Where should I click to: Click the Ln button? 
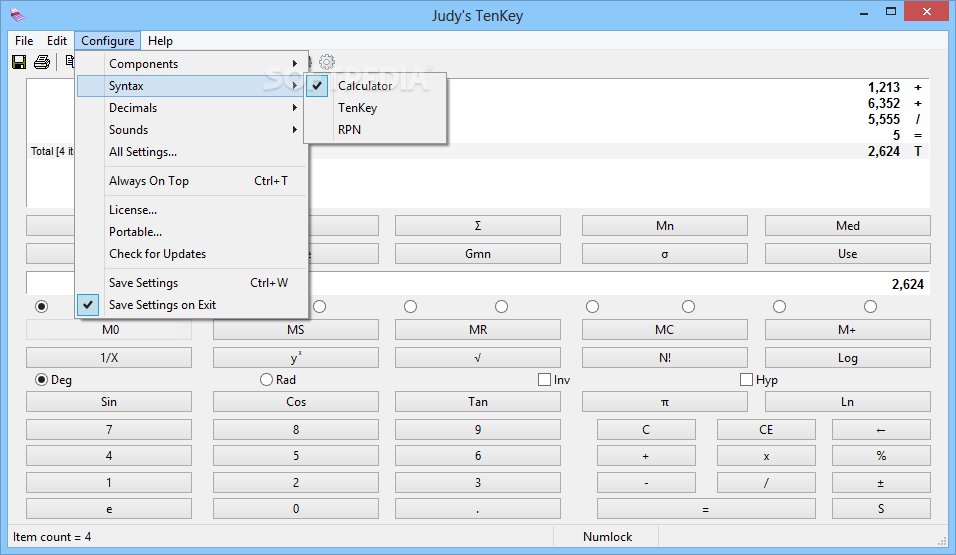click(847, 402)
